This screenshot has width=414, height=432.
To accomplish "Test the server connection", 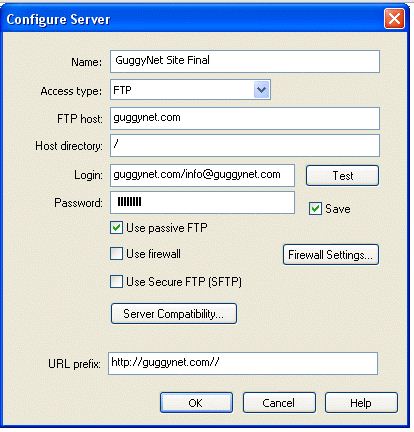I will tap(342, 176).
